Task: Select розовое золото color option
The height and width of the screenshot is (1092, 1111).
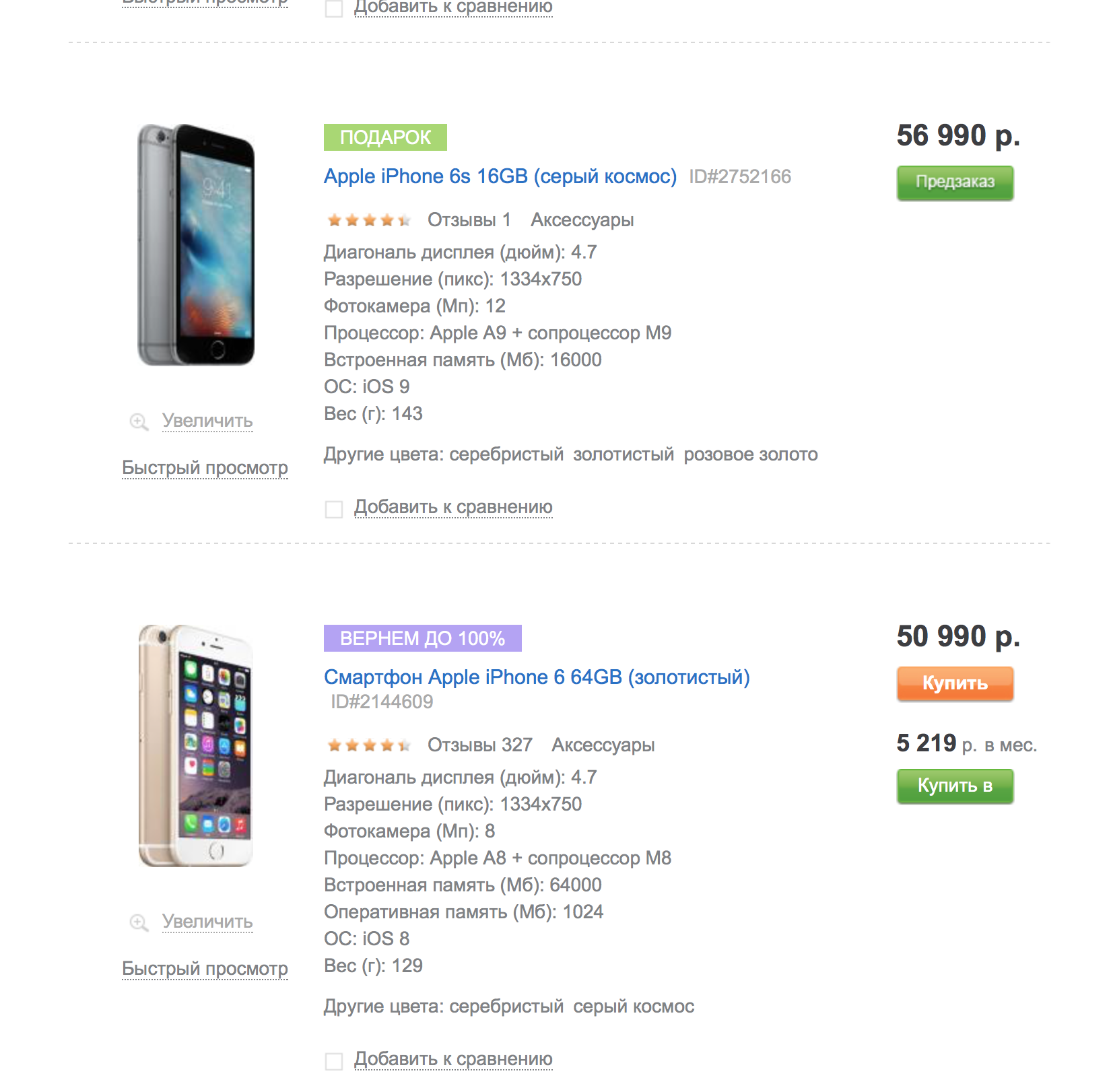Action: point(751,454)
